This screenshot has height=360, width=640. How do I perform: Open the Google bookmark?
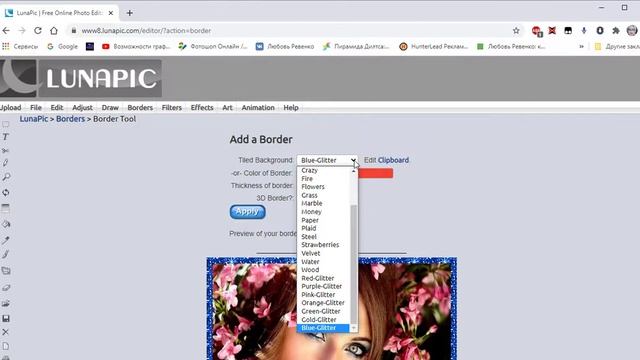click(62, 47)
